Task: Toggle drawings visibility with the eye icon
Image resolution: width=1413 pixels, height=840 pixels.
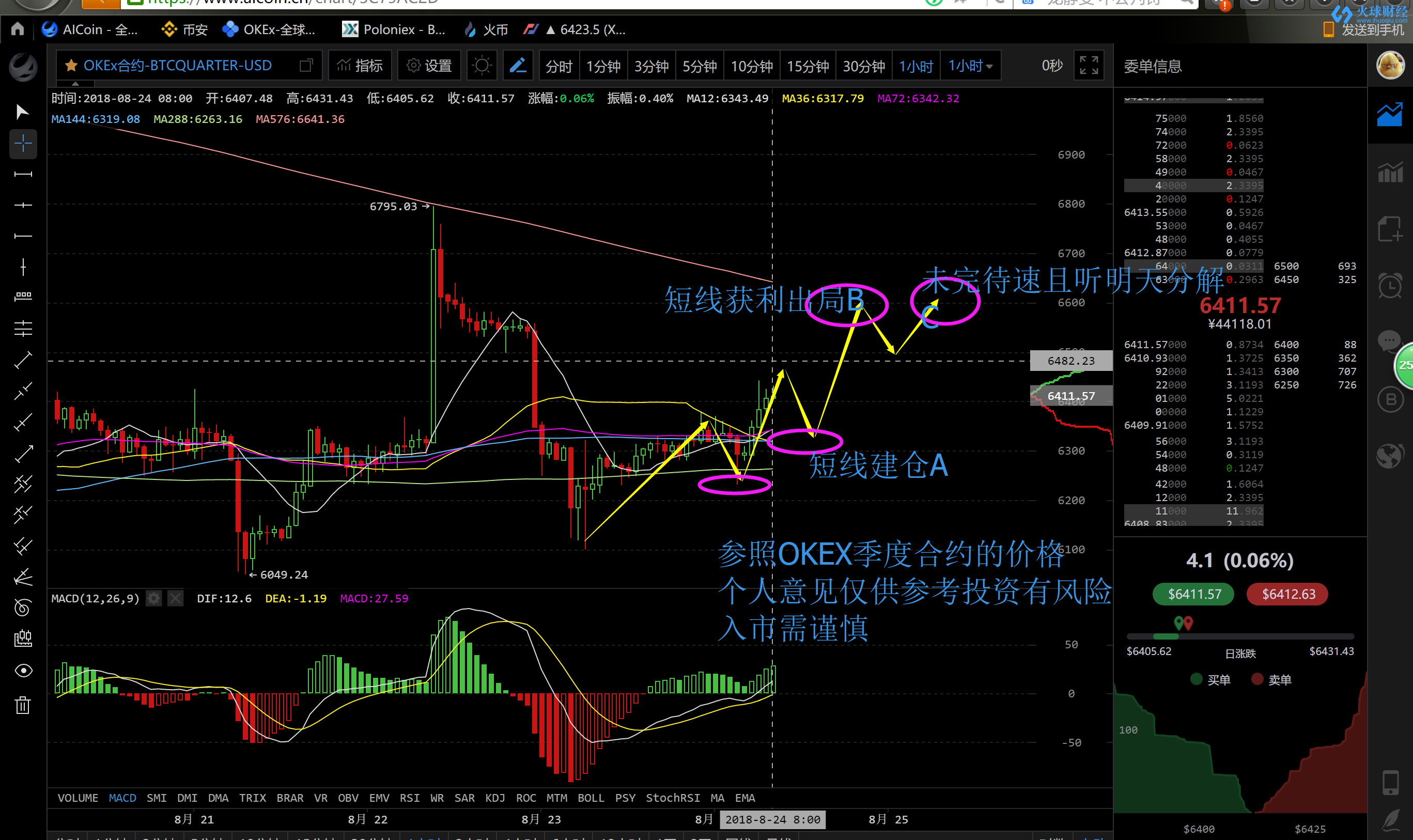Action: (x=23, y=671)
